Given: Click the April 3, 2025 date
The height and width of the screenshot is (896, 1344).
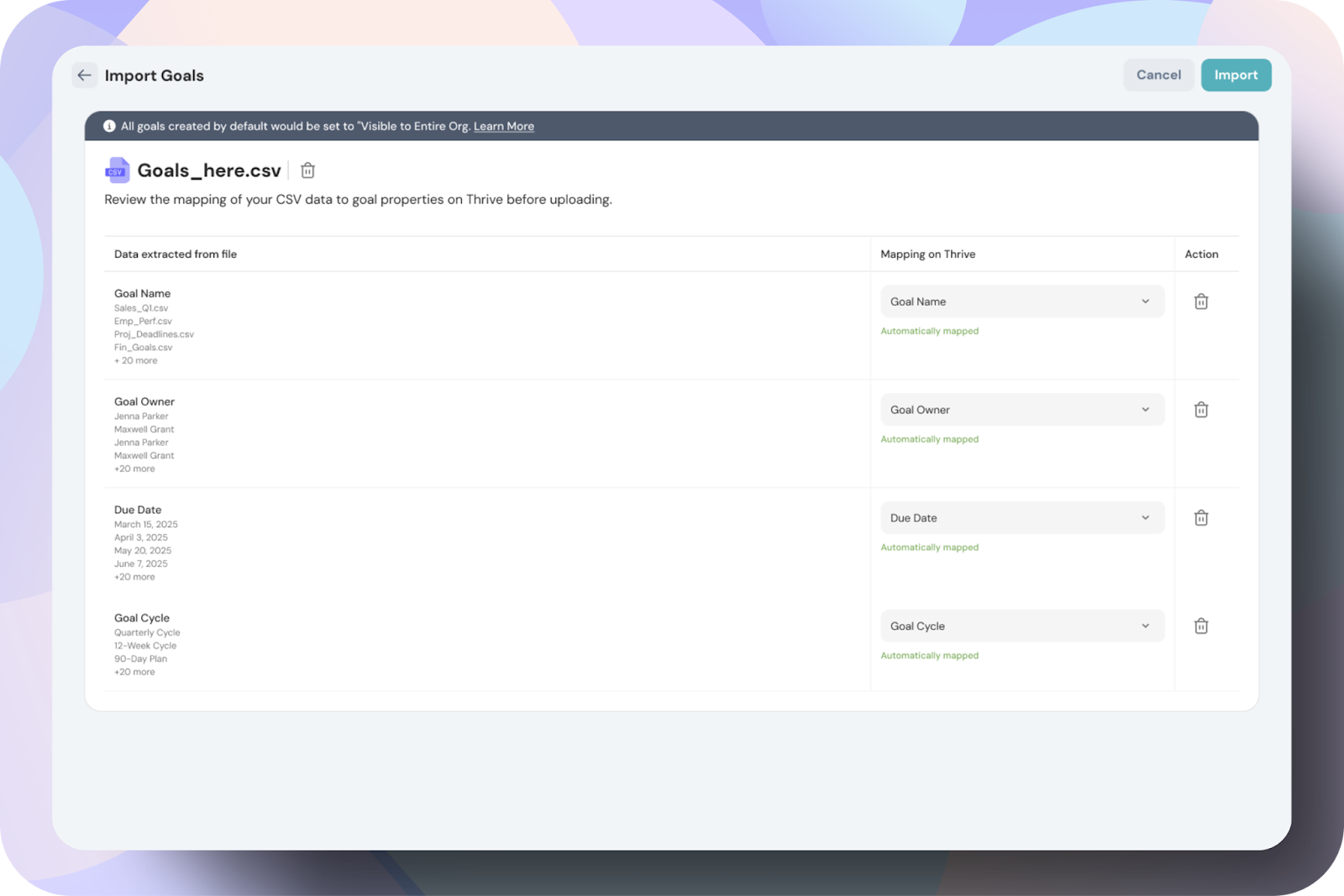Looking at the screenshot, I should pyautogui.click(x=141, y=538).
